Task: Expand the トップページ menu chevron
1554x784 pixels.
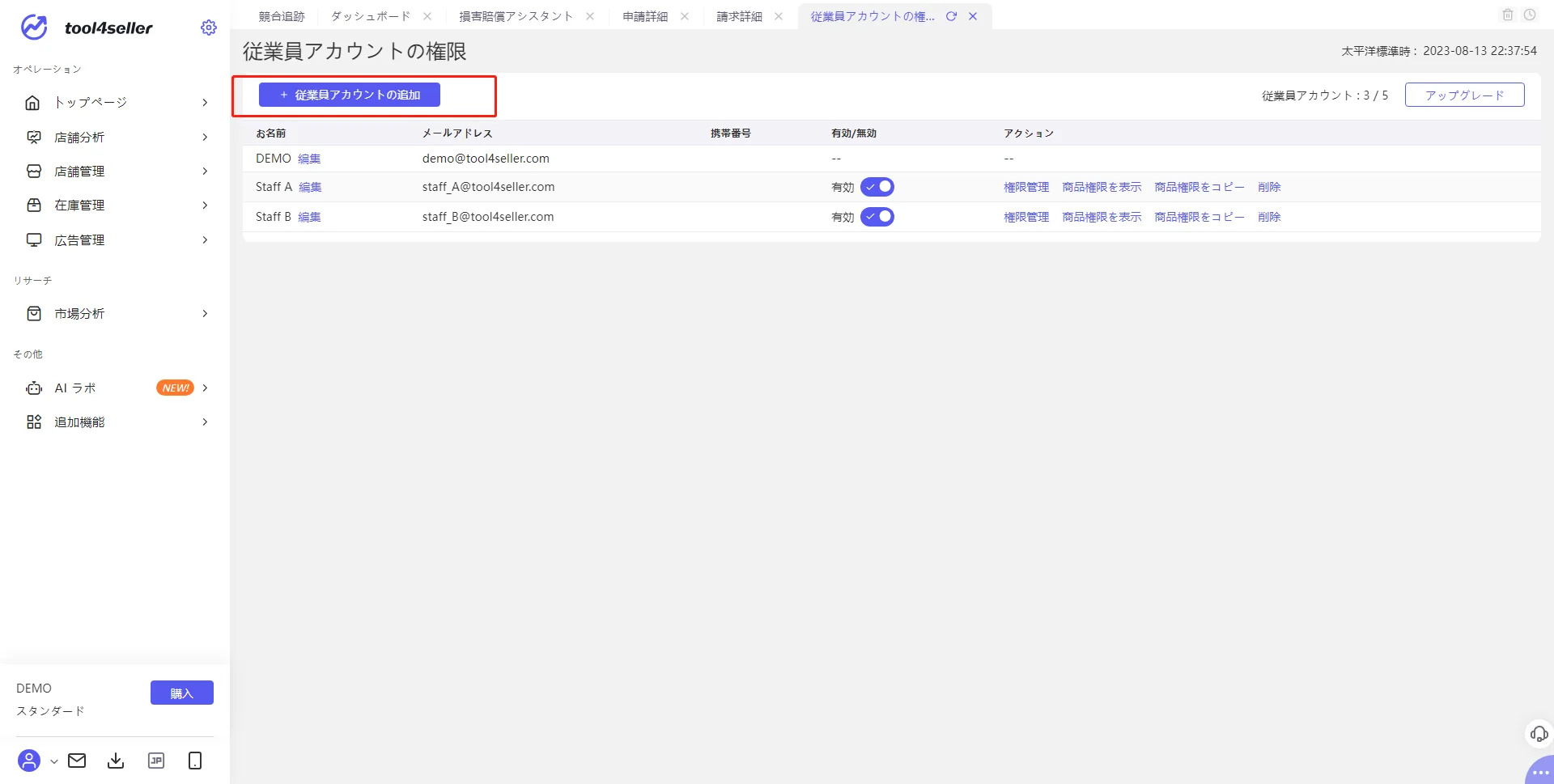Action: click(x=205, y=103)
